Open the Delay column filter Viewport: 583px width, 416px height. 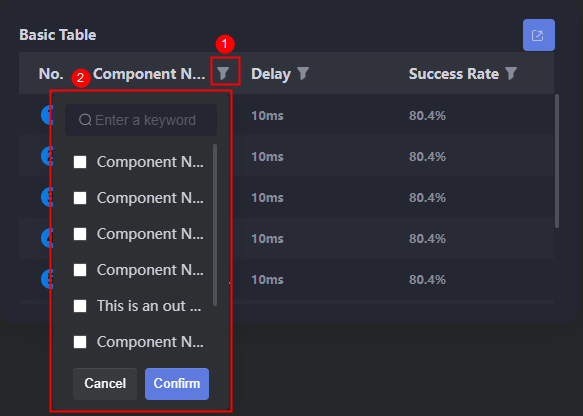(303, 73)
